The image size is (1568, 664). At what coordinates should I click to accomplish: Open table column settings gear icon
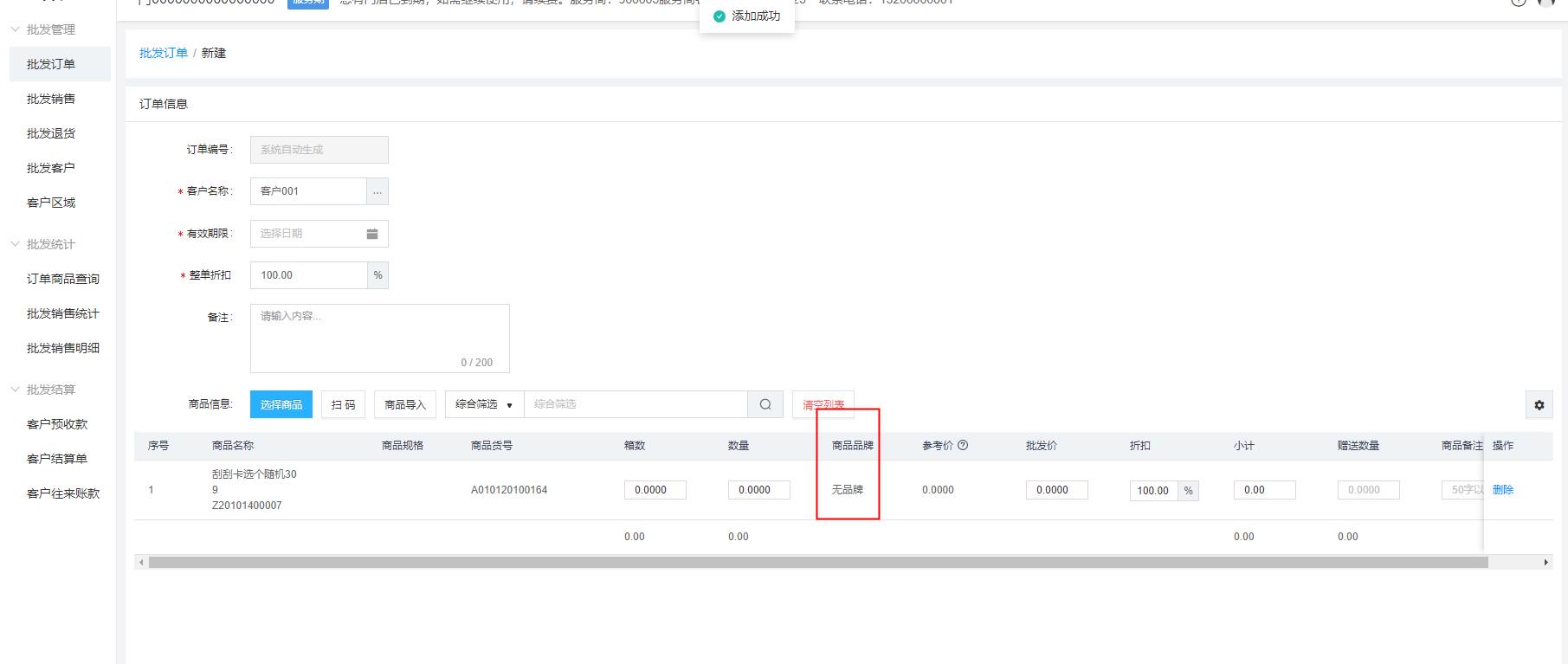click(x=1539, y=405)
